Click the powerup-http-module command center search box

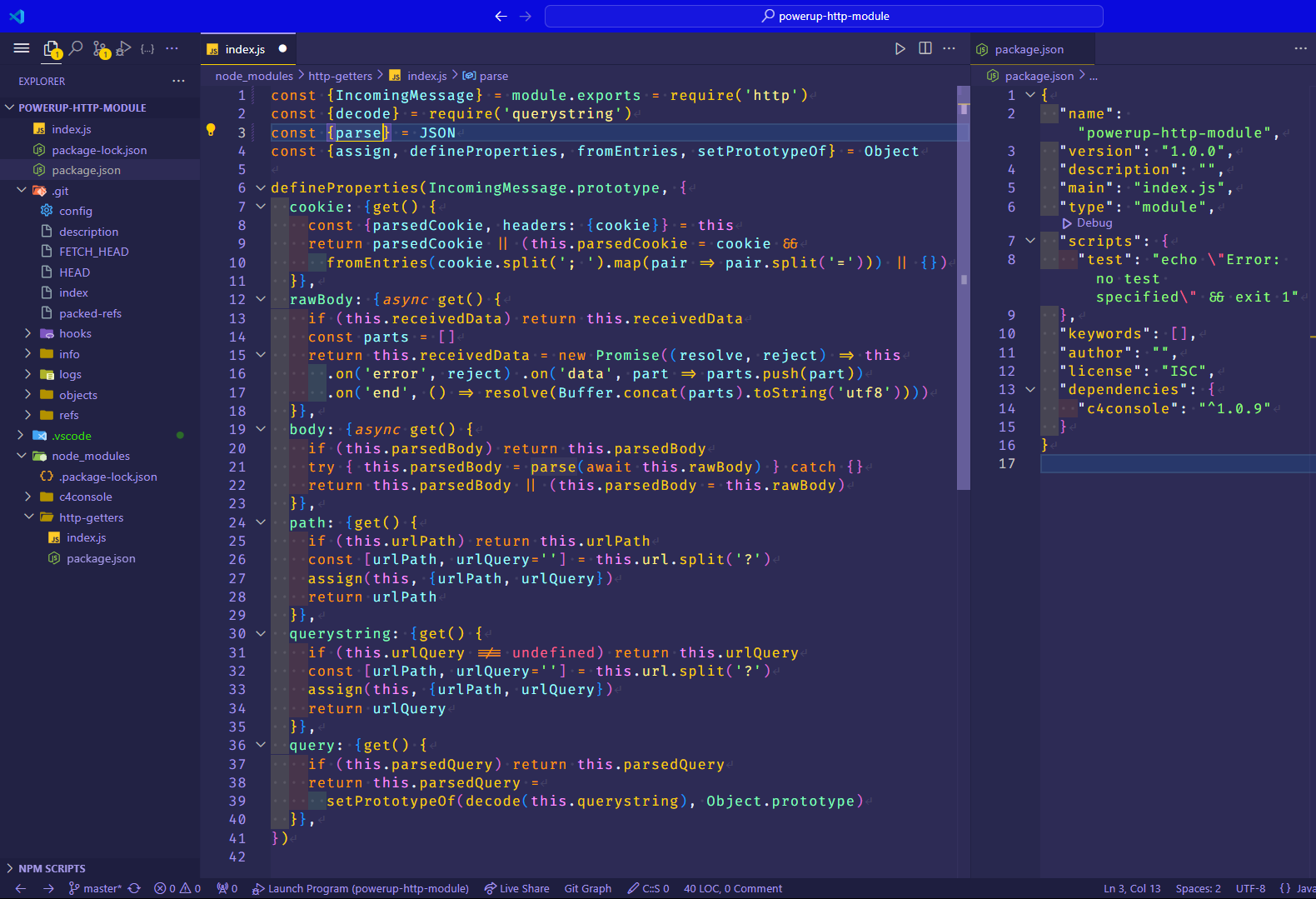[x=824, y=16]
